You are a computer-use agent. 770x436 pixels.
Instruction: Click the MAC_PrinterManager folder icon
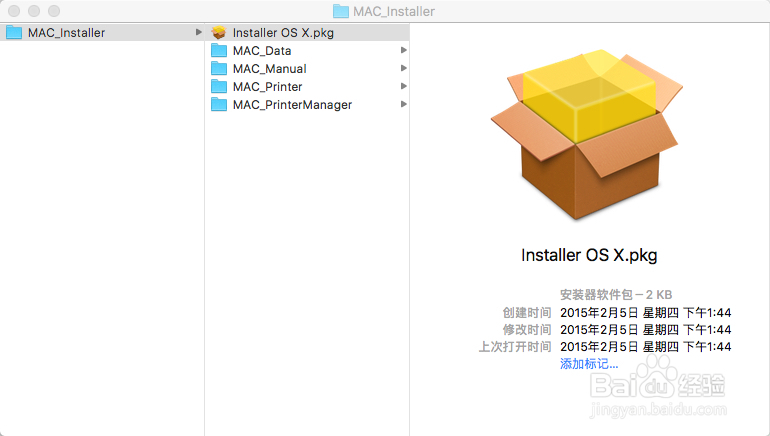(219, 105)
